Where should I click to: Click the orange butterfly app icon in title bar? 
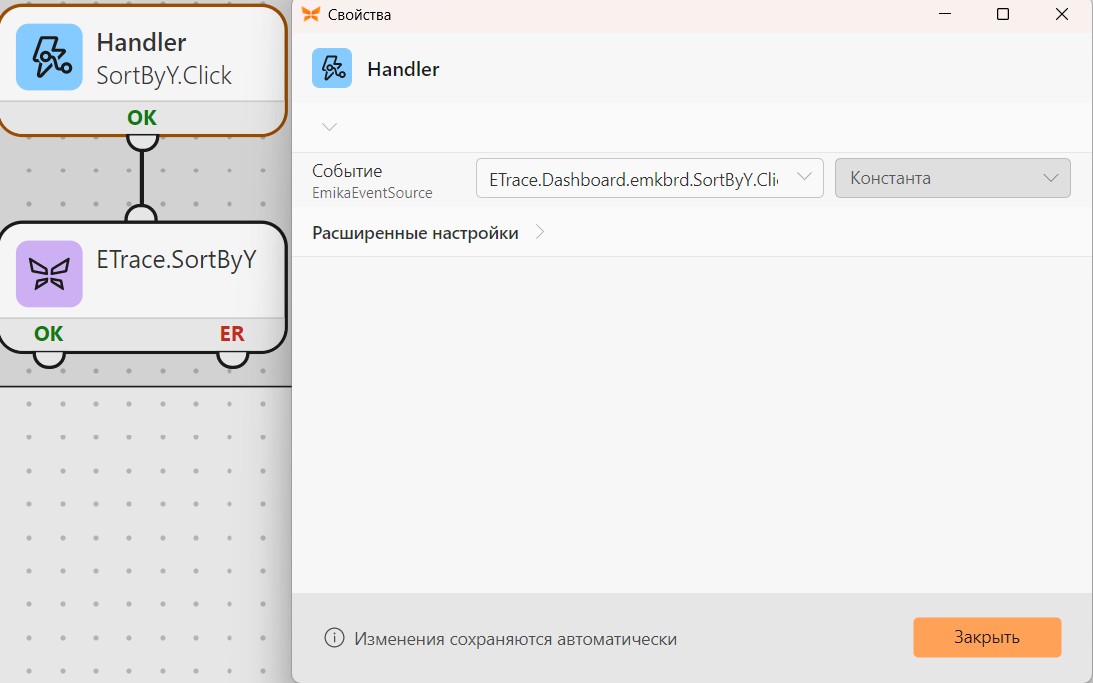point(311,14)
